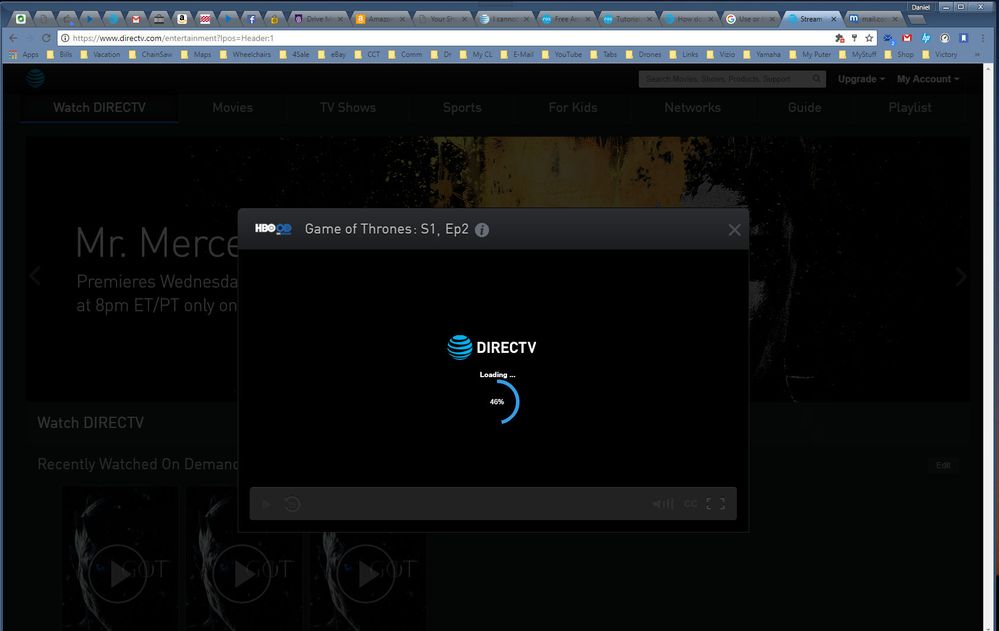
Task: Click the carousel next arrow on the right
Action: coord(961,277)
